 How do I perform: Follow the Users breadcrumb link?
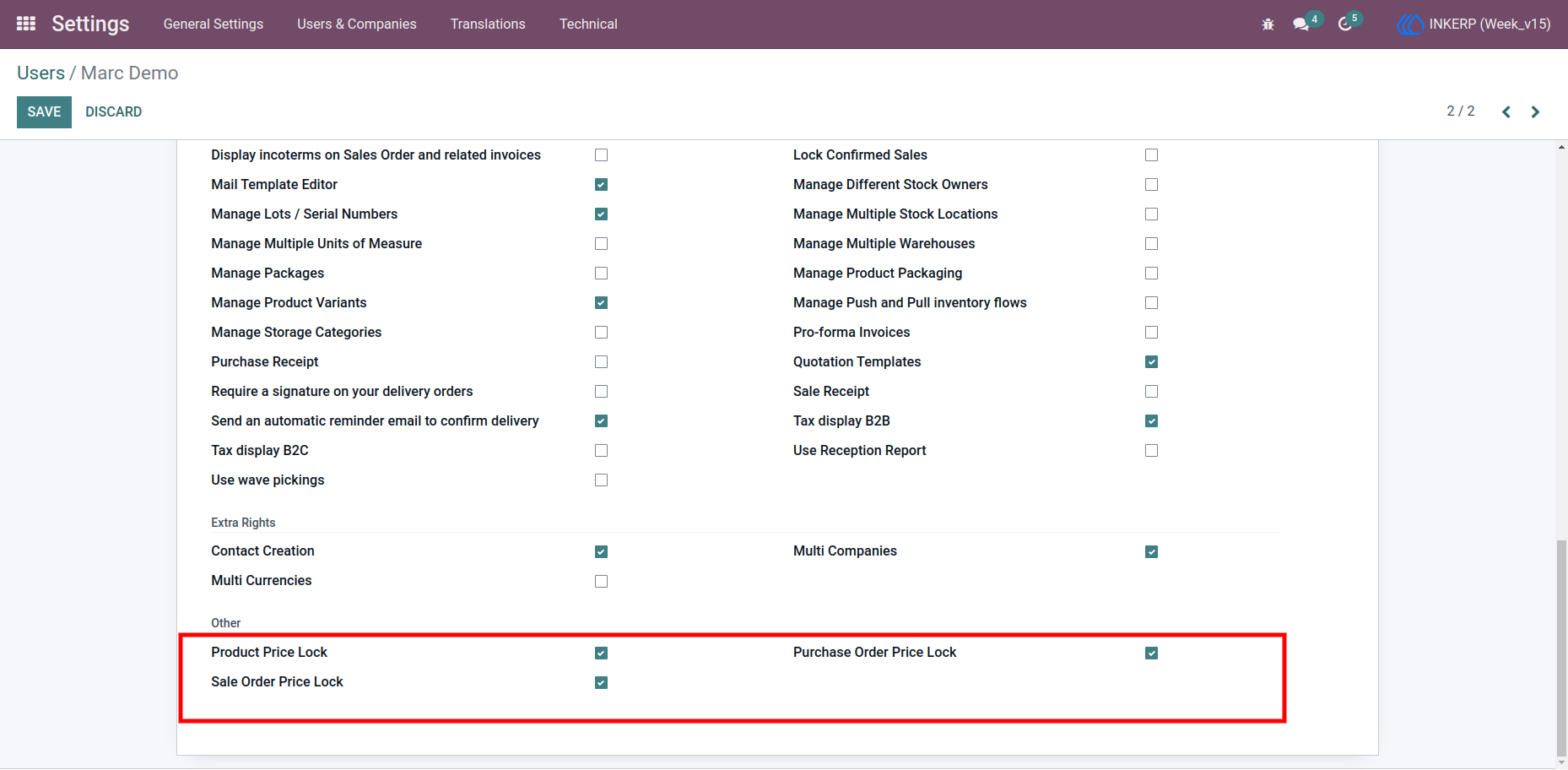(x=41, y=73)
